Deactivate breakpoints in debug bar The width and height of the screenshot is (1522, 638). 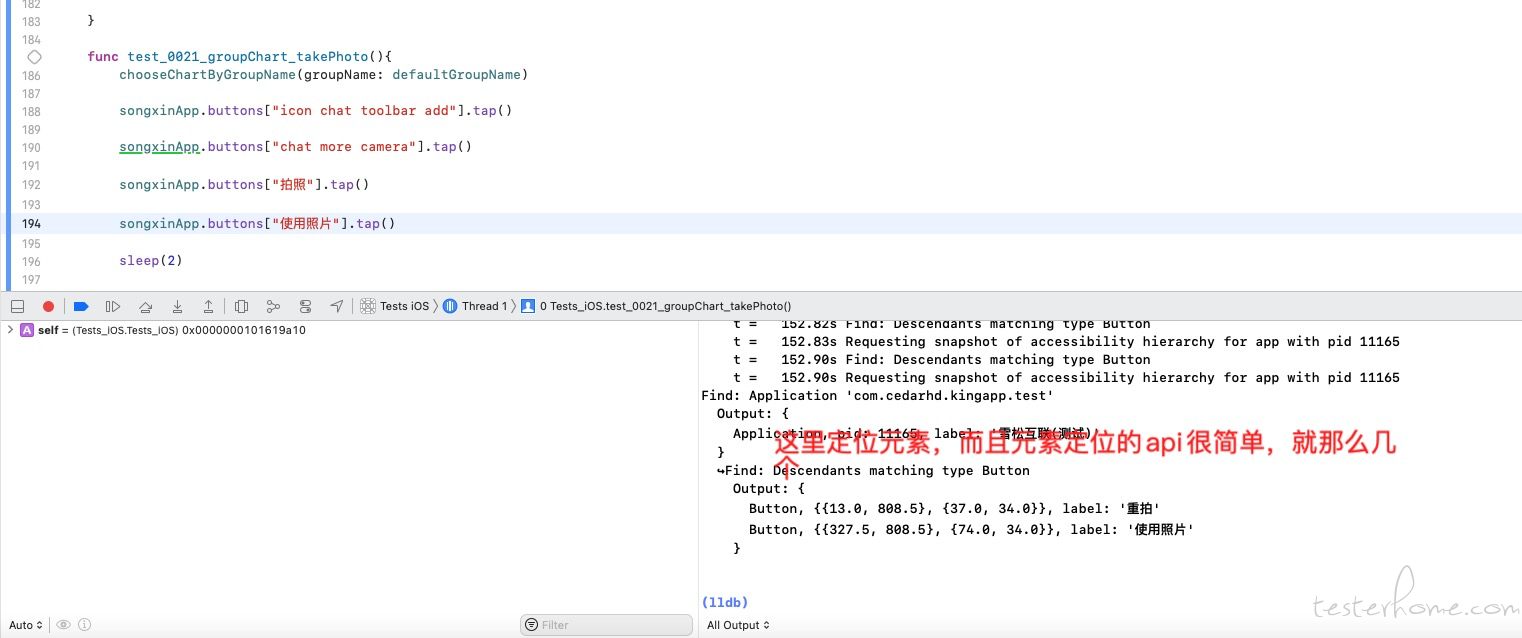tap(82, 306)
